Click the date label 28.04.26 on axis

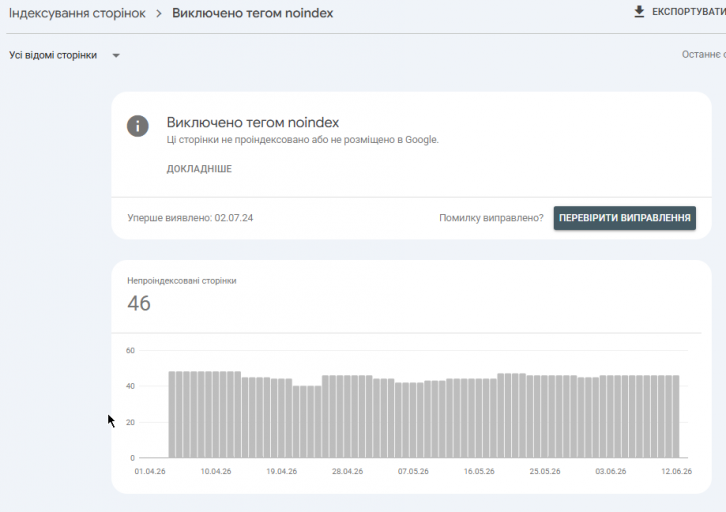(x=347, y=471)
